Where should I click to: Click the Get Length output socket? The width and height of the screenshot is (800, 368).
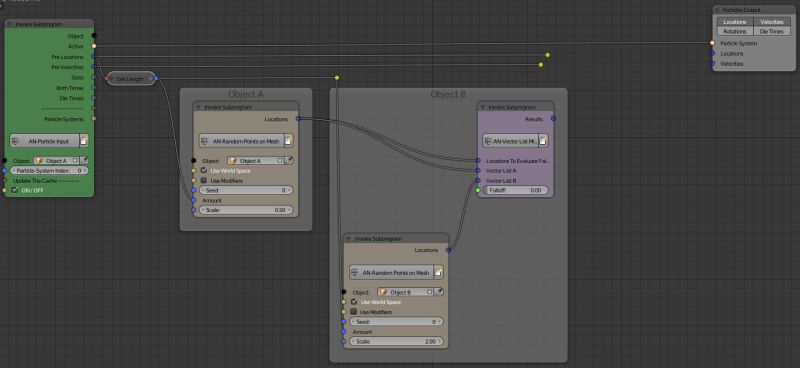[x=156, y=78]
